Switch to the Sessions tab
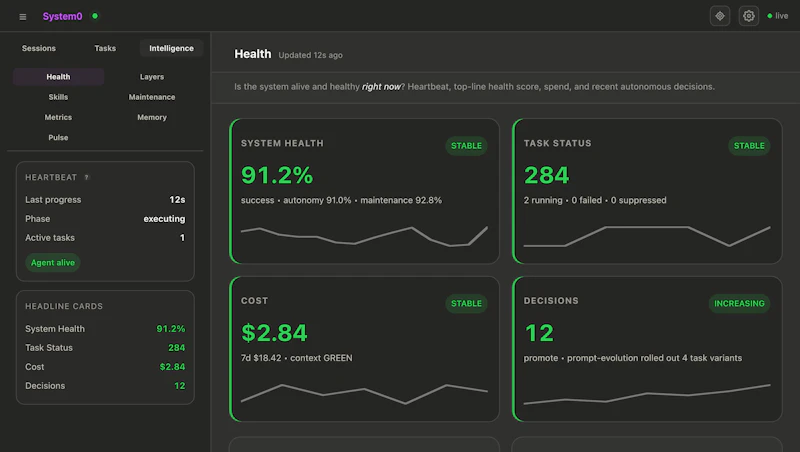 coord(39,48)
